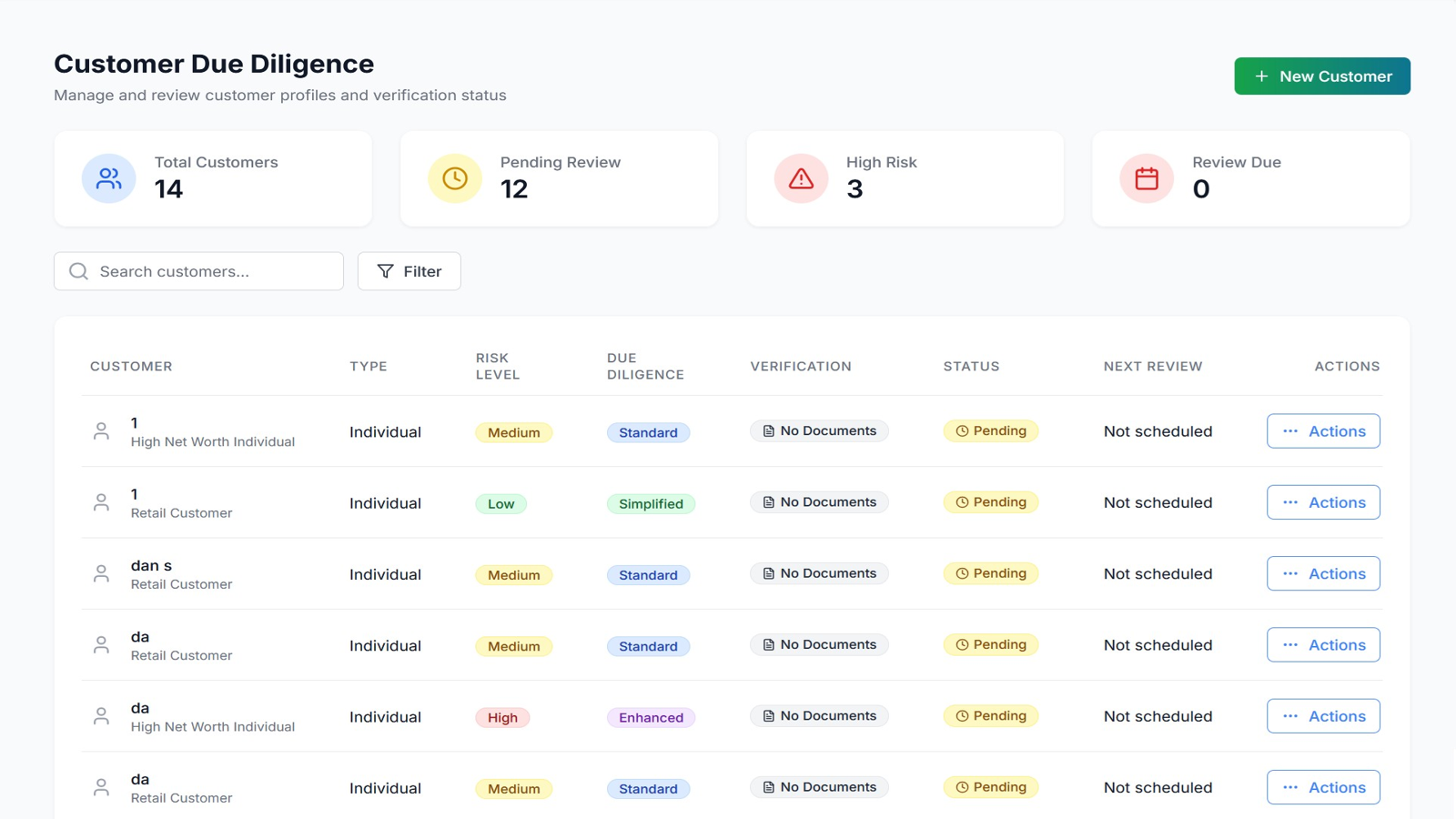Click the New Customer button
This screenshot has height=819, width=1456.
[1321, 76]
